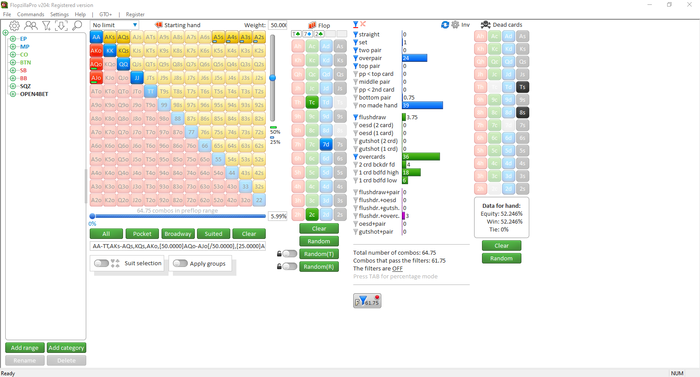Click the Weight value input field
700x377 pixels.
[x=278, y=25]
